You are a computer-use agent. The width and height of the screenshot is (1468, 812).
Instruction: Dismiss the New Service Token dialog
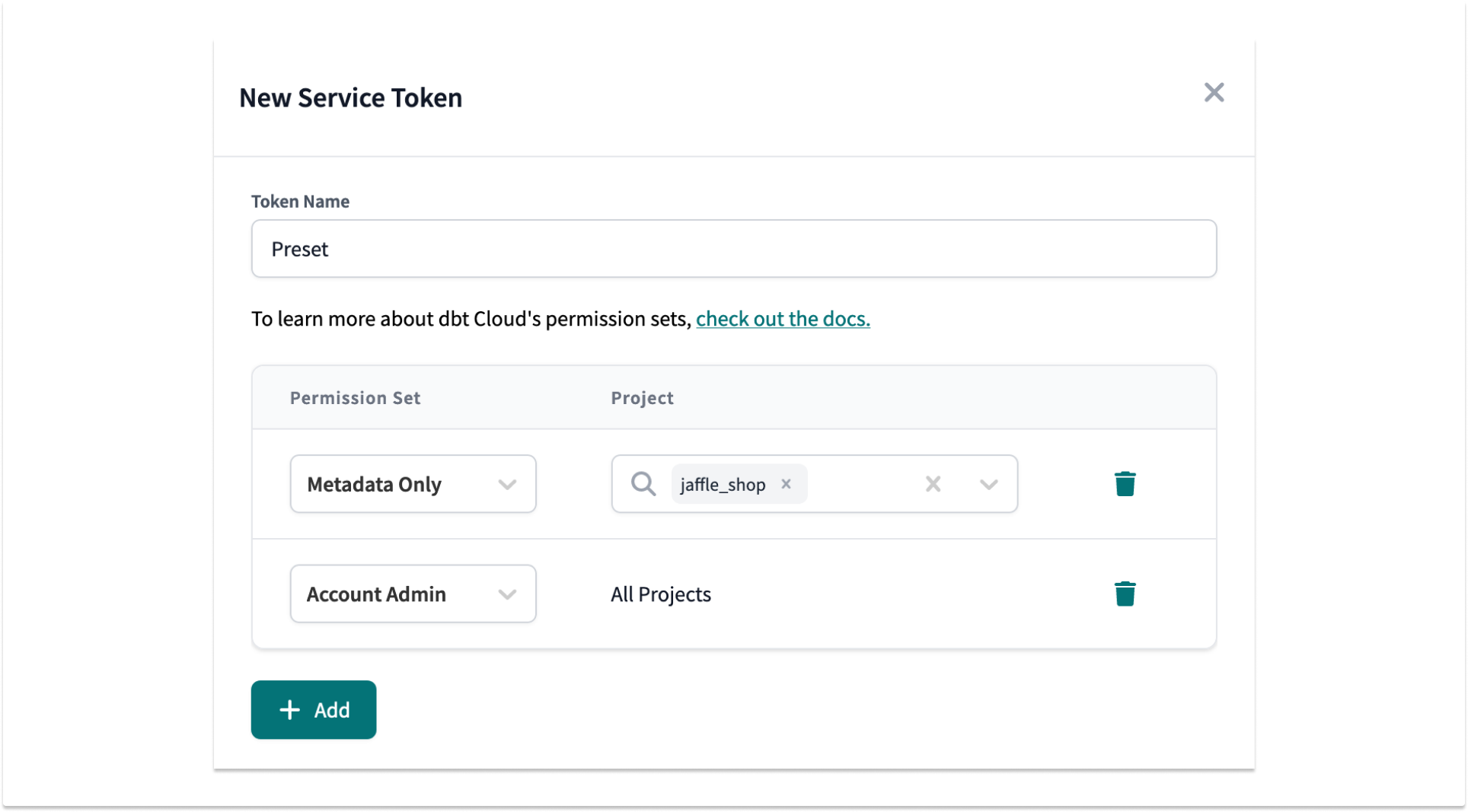[x=1214, y=92]
